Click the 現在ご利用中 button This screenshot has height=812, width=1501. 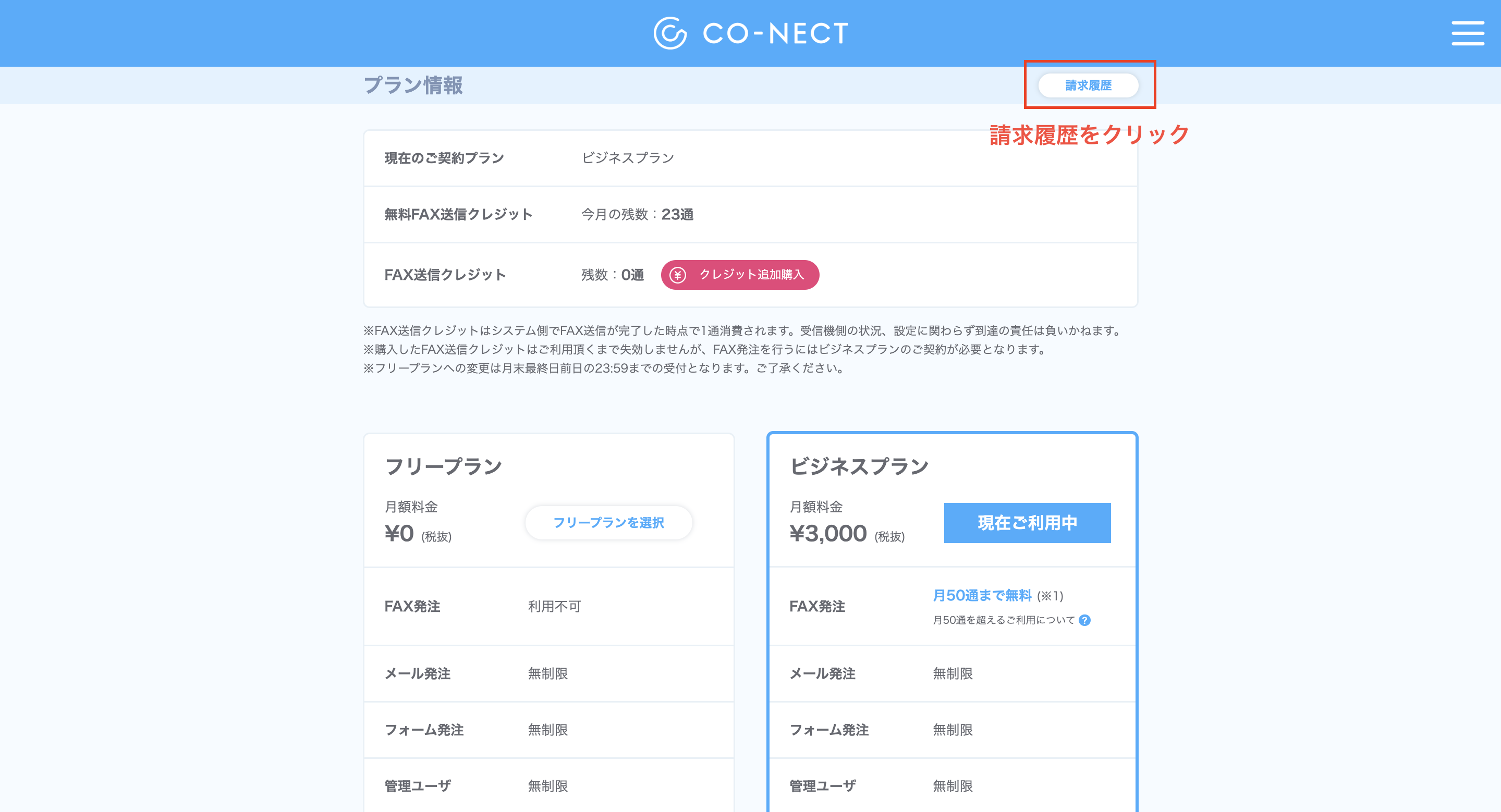click(x=1027, y=523)
